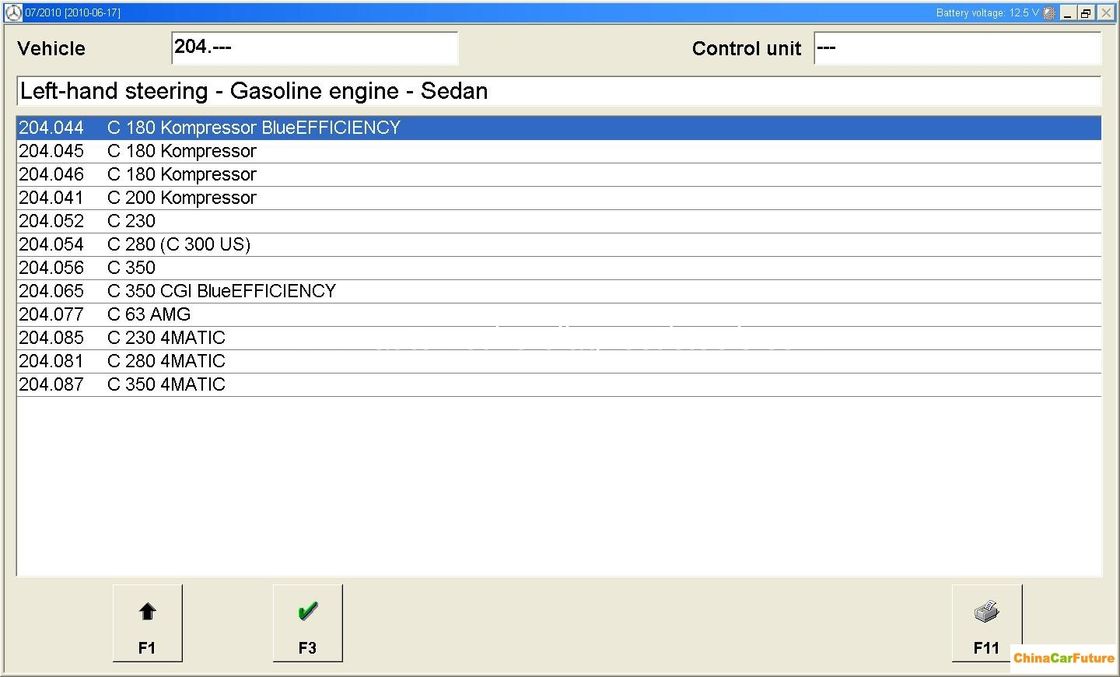Select the 204.085 C 230 4MATIC row

[x=559, y=338]
